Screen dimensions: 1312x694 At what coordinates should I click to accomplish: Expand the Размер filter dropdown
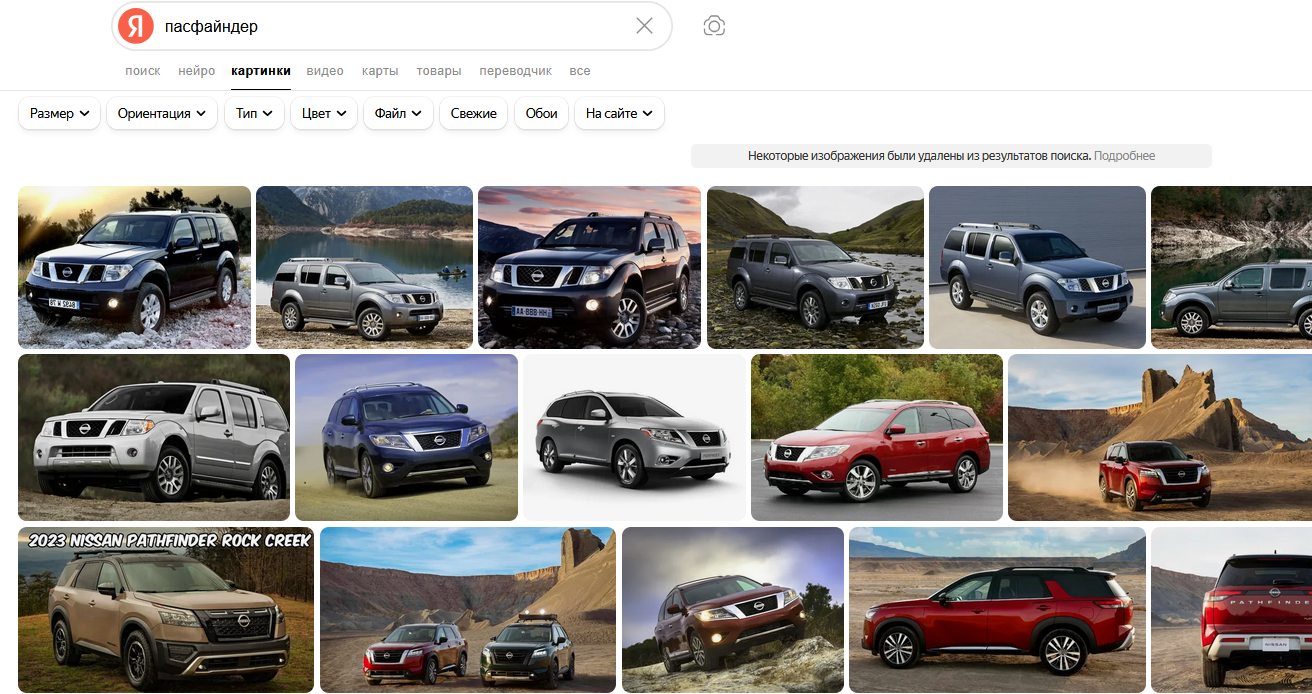pos(60,114)
